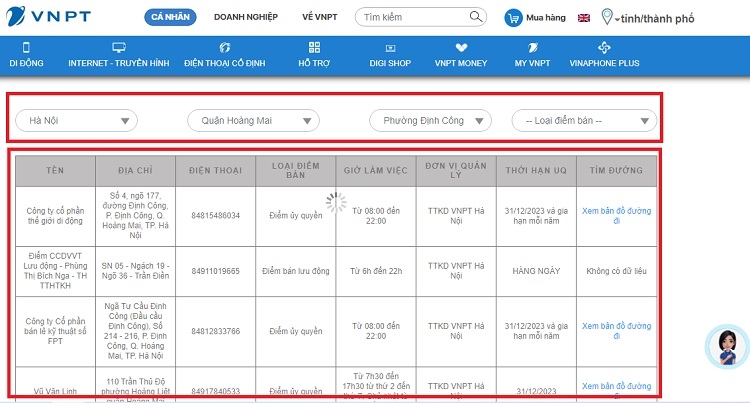Screen dimensions: 750x403
Task: Click phone number 84812833766
Action: pyautogui.click(x=215, y=331)
